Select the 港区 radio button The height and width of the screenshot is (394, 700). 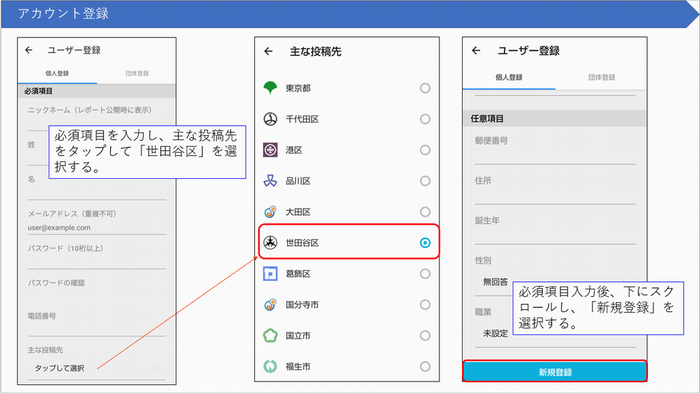coord(425,150)
